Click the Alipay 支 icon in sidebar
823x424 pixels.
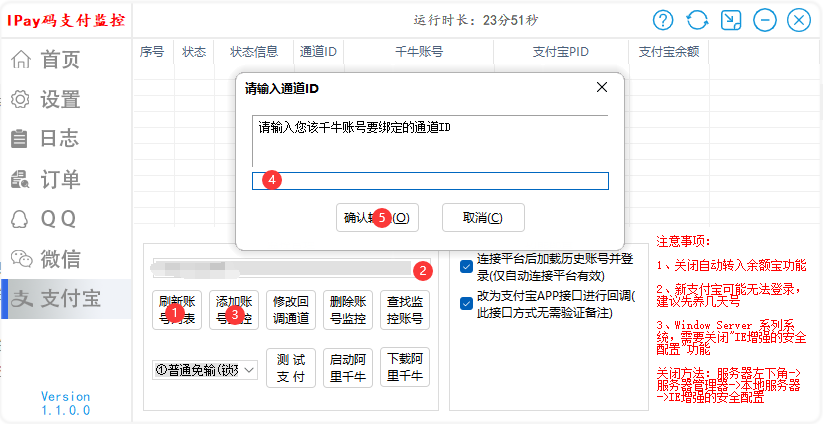pyautogui.click(x=22, y=299)
